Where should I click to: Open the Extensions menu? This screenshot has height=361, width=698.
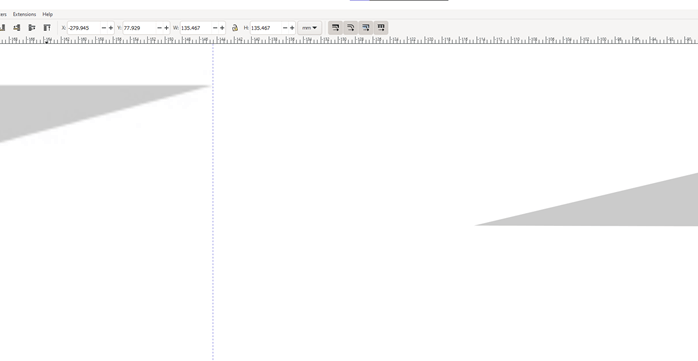(24, 14)
